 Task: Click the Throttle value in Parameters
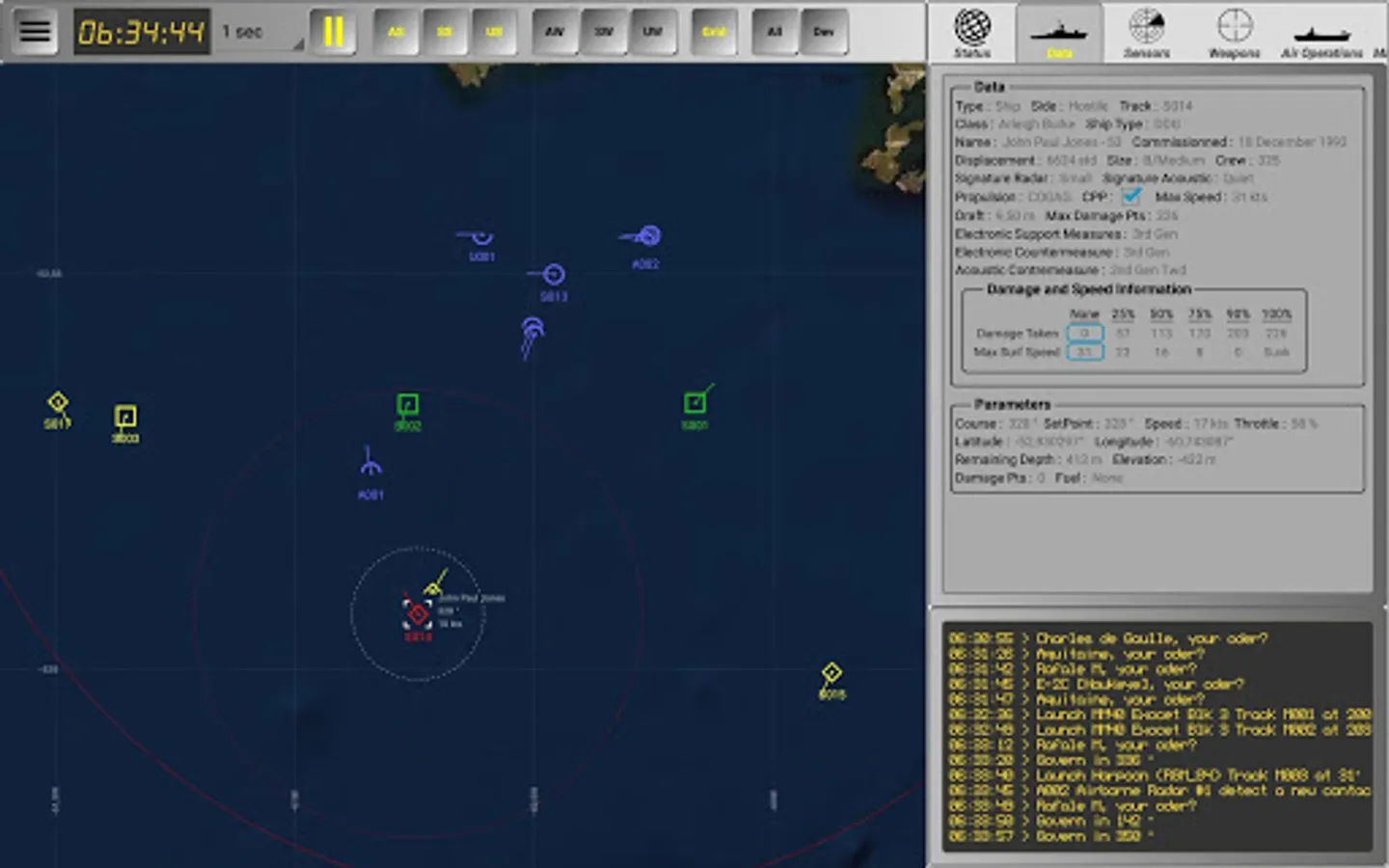pos(1302,423)
